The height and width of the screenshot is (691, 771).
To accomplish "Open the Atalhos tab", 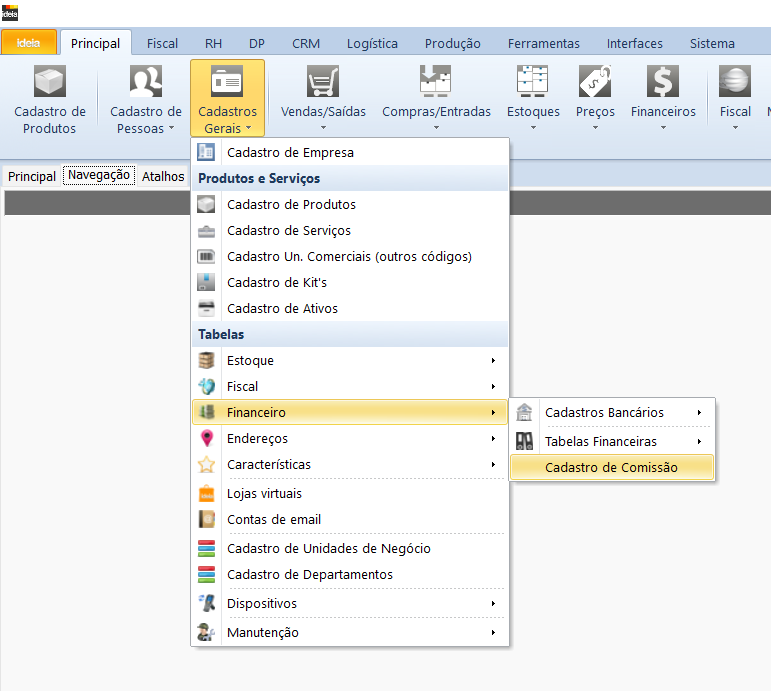I will tap(163, 176).
